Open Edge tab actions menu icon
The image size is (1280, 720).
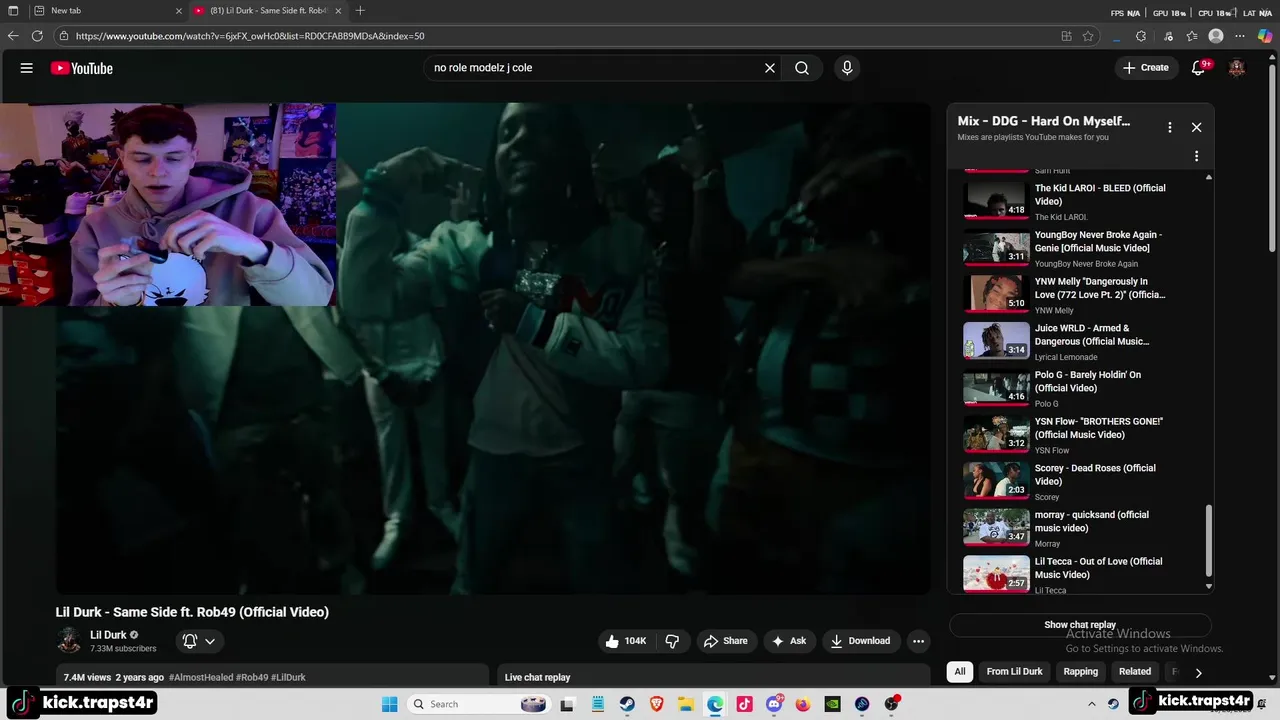[13, 11]
